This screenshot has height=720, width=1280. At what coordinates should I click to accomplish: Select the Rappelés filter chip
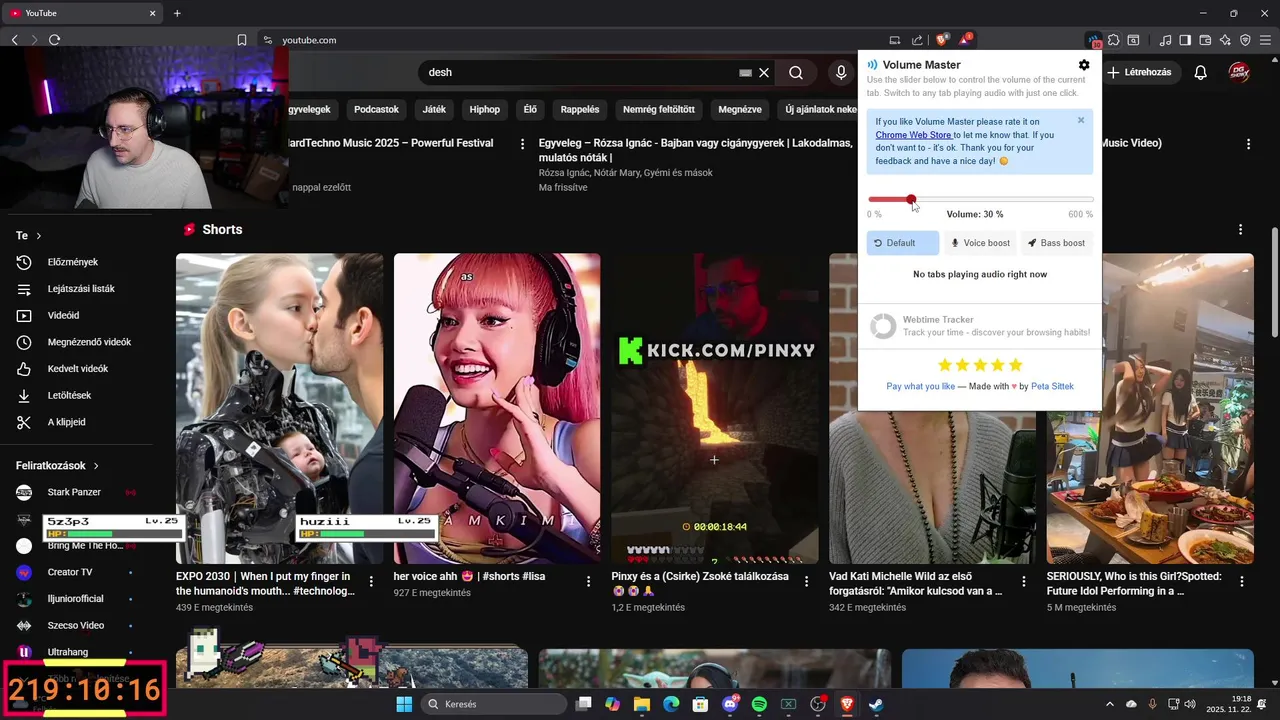(580, 110)
